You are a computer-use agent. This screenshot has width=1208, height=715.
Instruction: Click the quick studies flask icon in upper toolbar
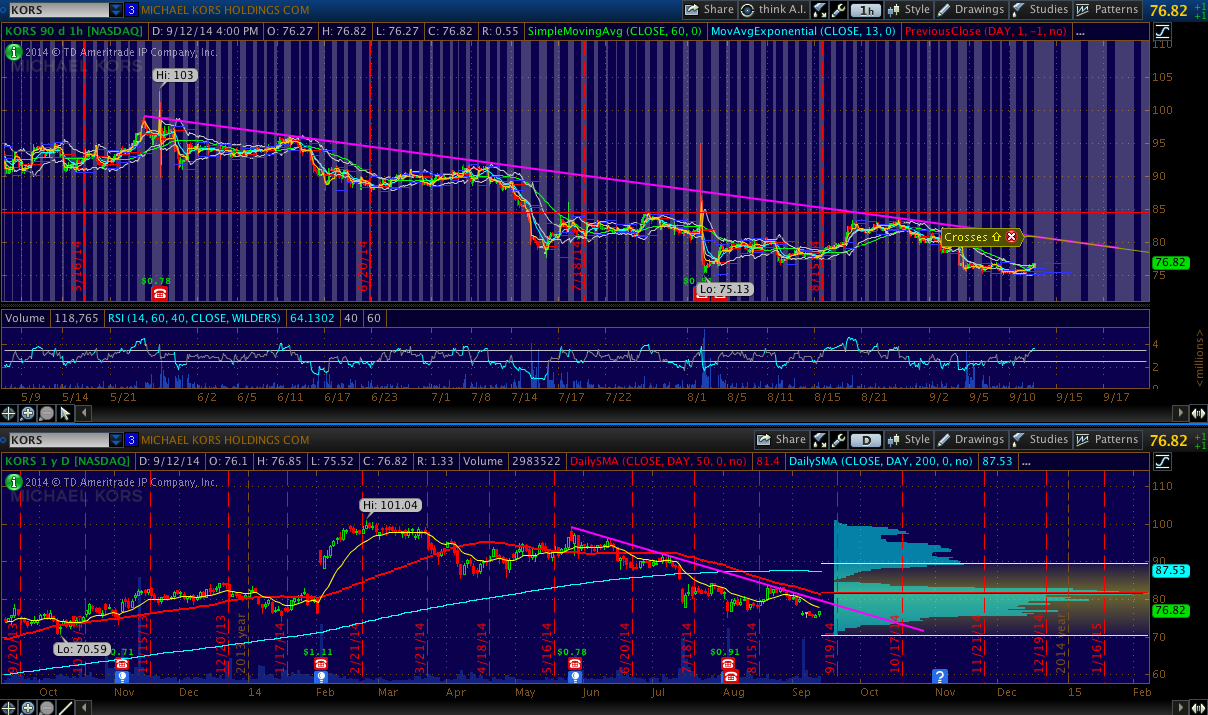(820, 10)
